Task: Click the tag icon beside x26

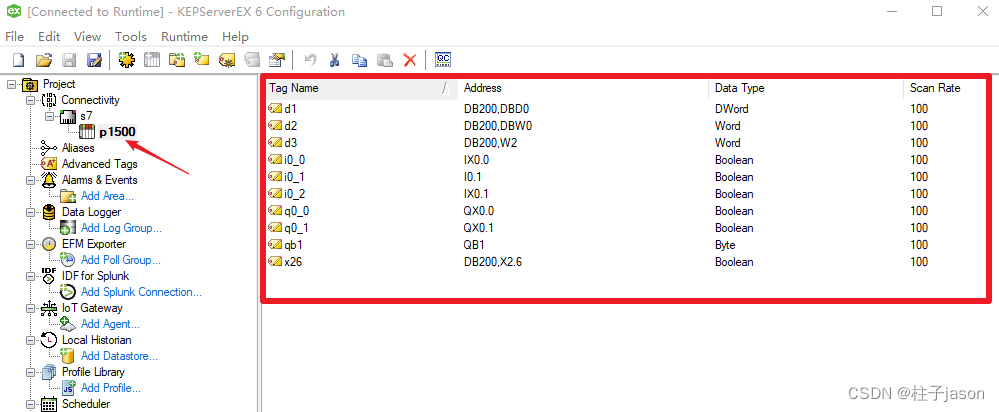Action: [x=275, y=262]
